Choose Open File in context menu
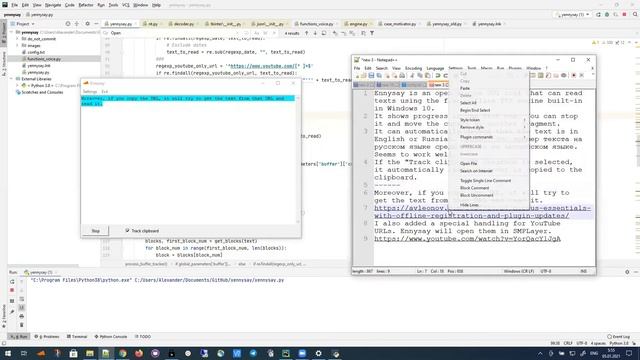640x360 pixels. click(468, 164)
